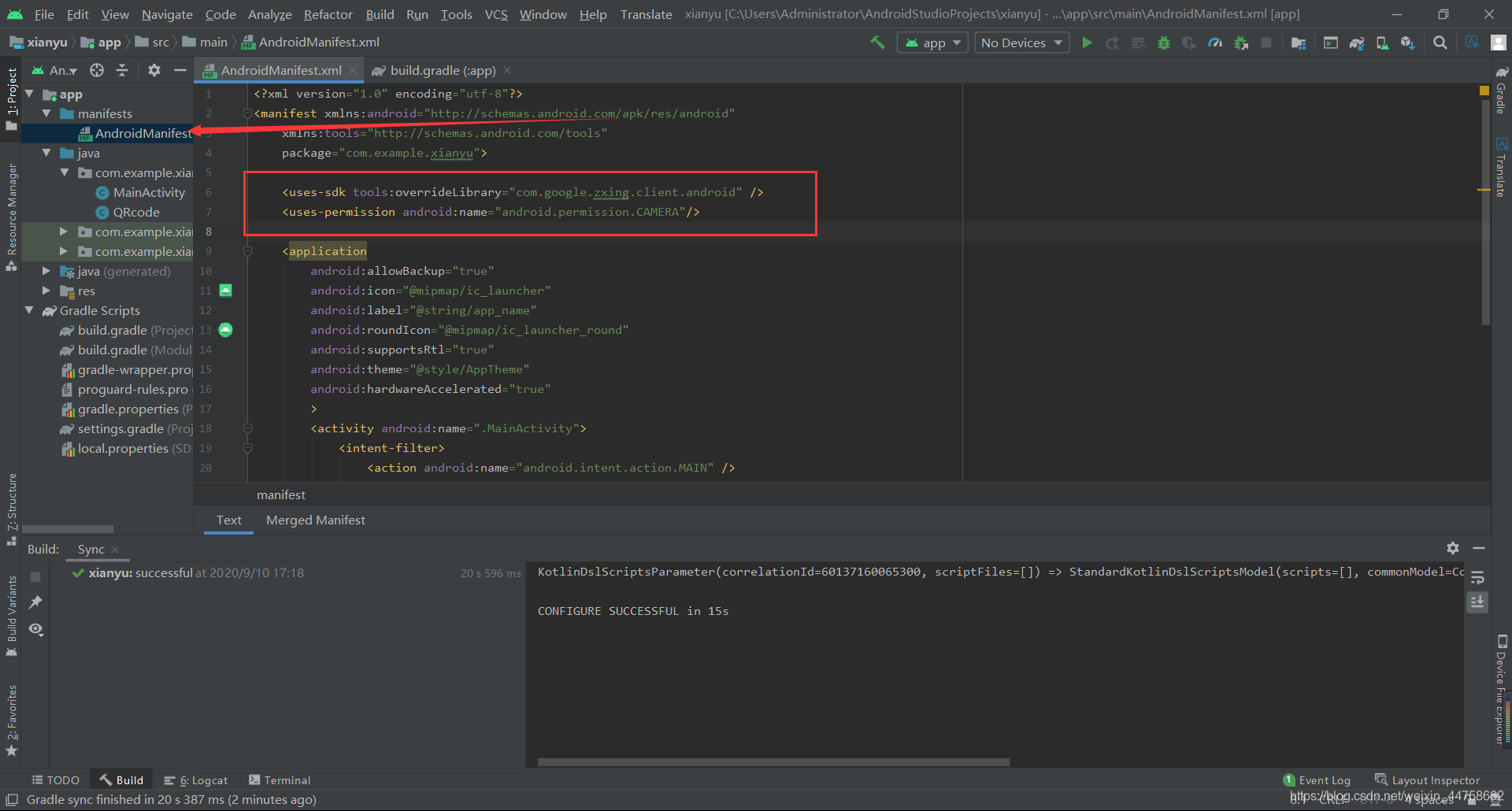Open the Android Profiler gauge icon

click(x=1215, y=43)
